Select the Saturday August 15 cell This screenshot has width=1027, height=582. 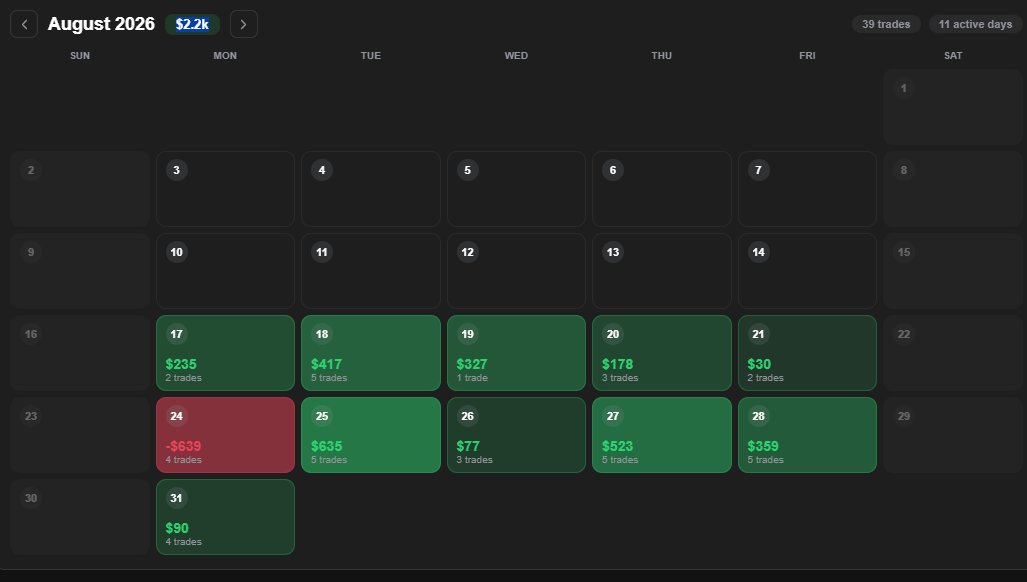953,271
